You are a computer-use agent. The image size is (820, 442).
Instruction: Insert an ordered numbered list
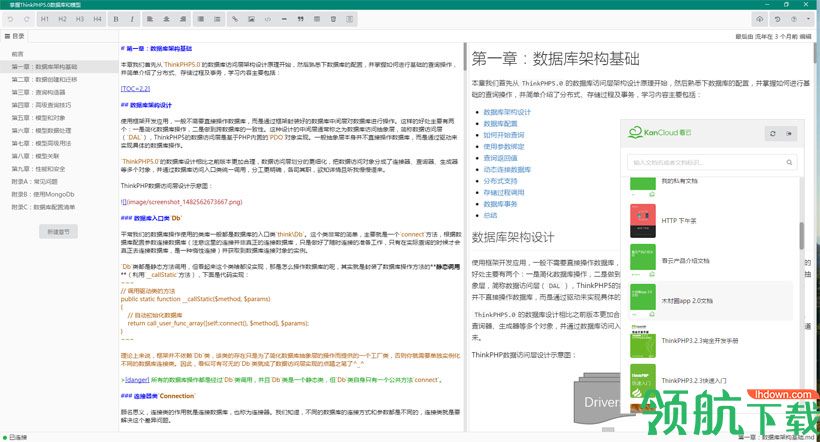(x=217, y=19)
